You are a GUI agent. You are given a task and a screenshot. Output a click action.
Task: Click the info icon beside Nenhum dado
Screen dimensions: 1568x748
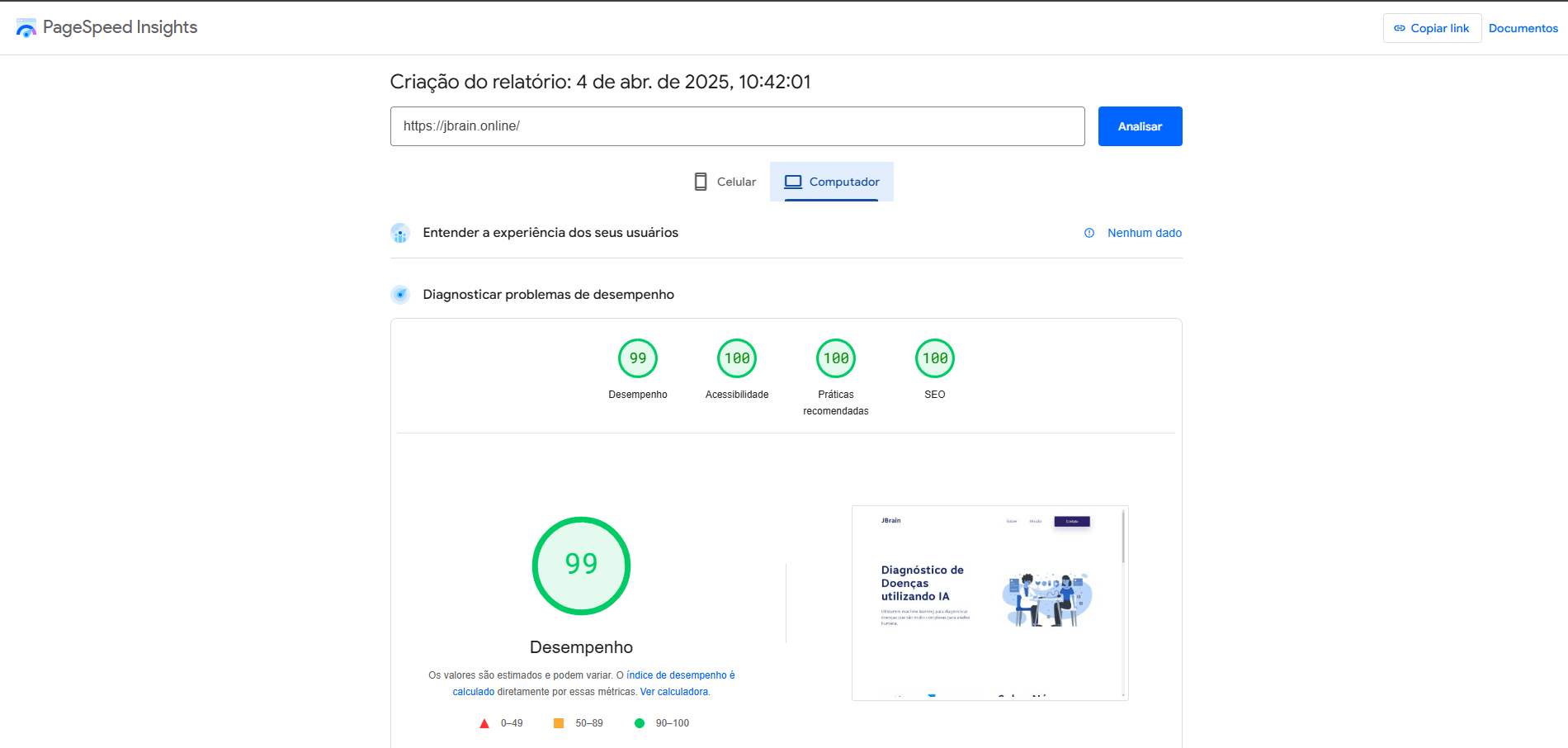pos(1089,233)
